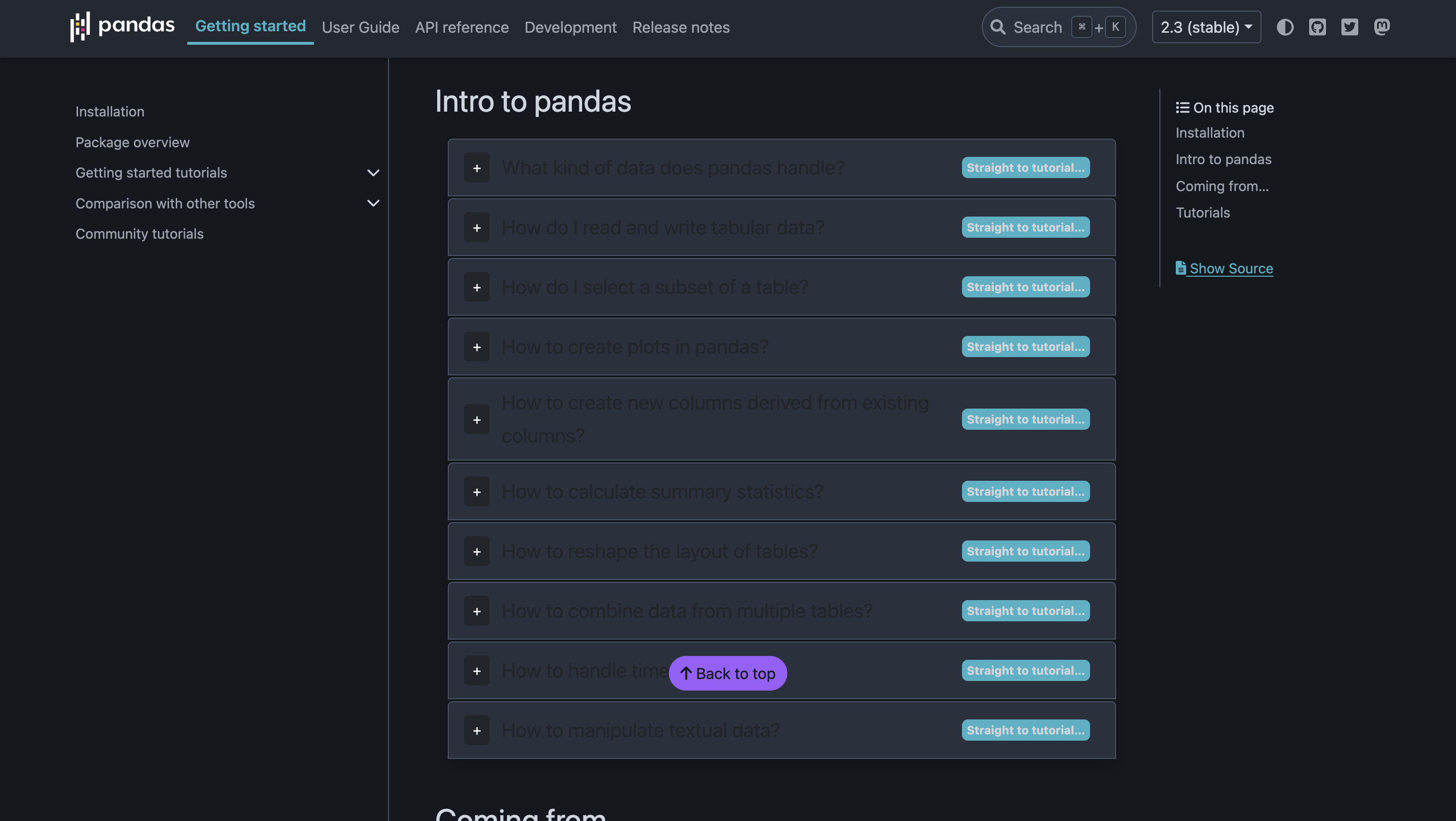Click Straight to tutorial for read and write tabular data

(1025, 227)
